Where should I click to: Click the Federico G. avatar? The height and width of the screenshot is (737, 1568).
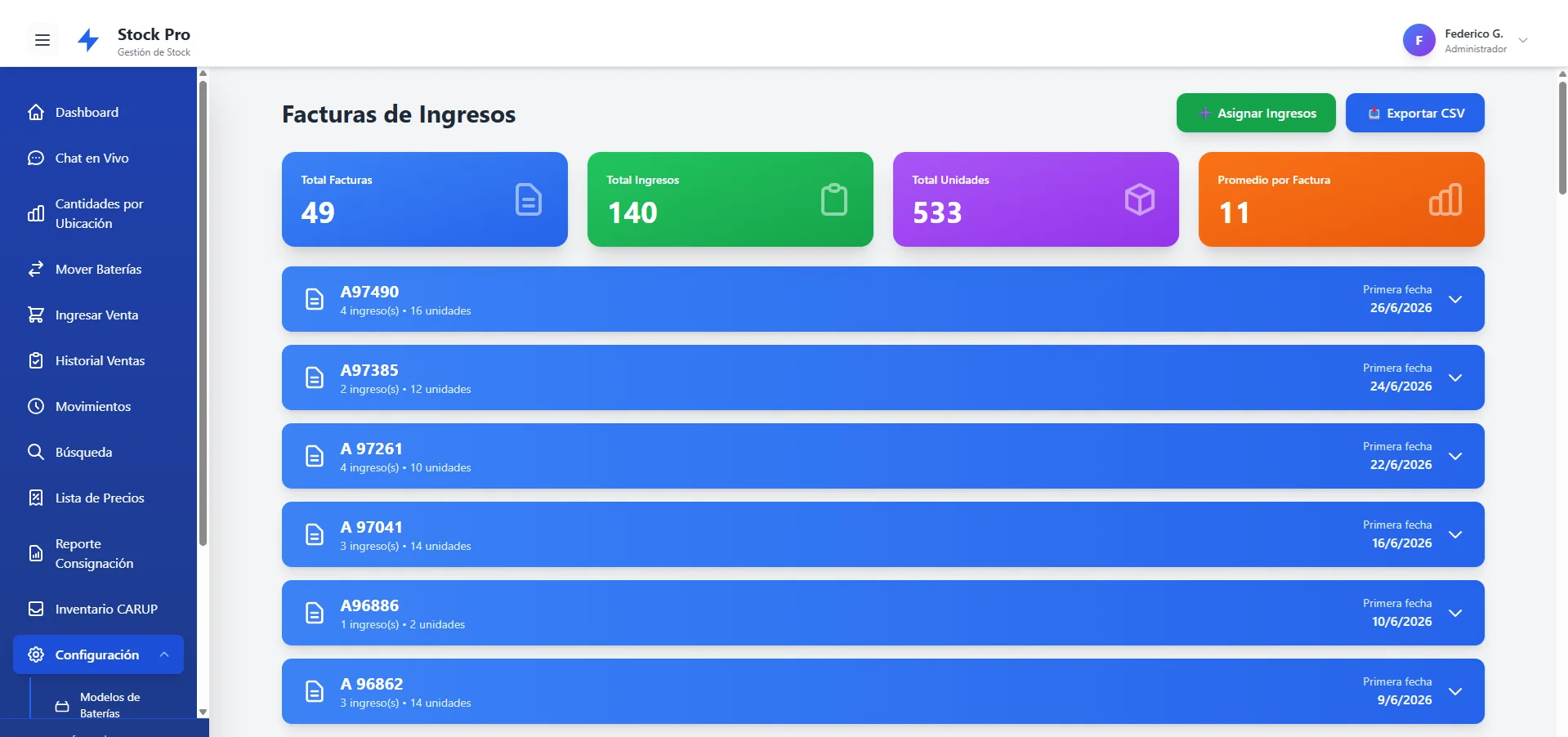point(1418,40)
